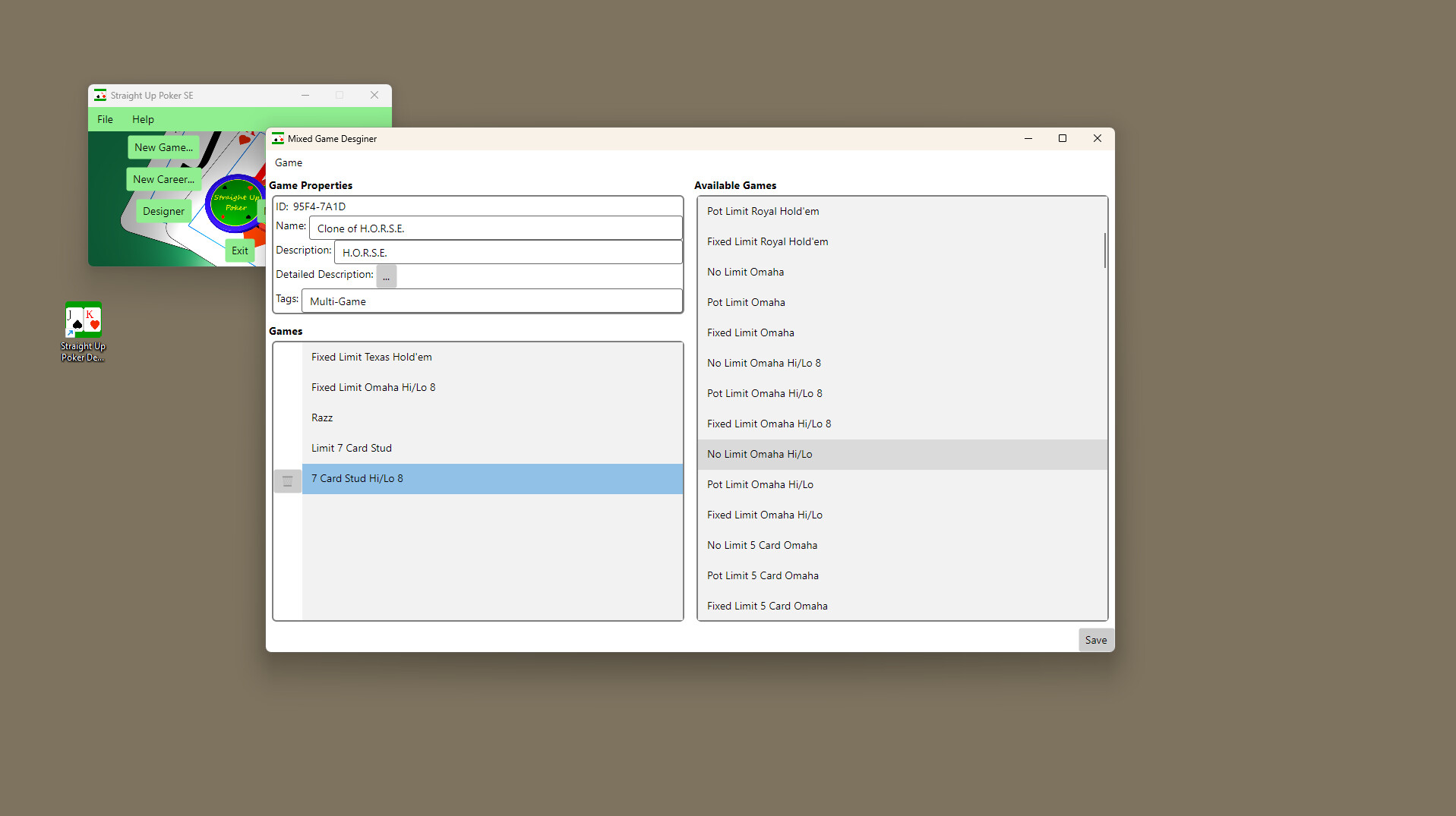Click the Straight Up Poker chip logo
The image size is (1456, 816).
click(x=234, y=203)
